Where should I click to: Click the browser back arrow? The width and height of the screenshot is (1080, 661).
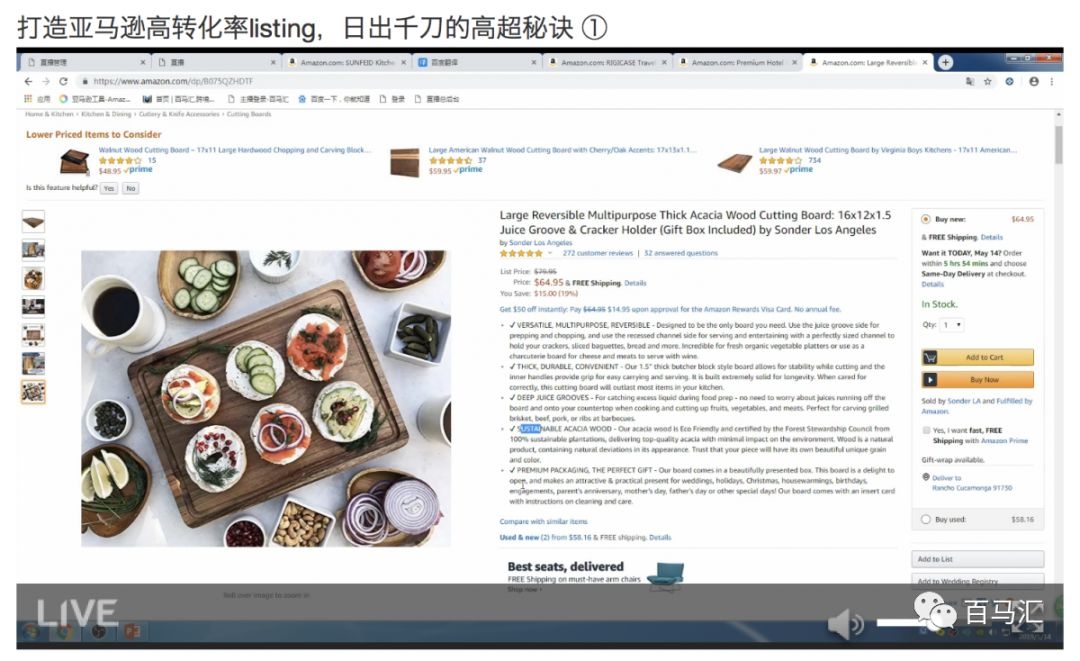[28, 81]
